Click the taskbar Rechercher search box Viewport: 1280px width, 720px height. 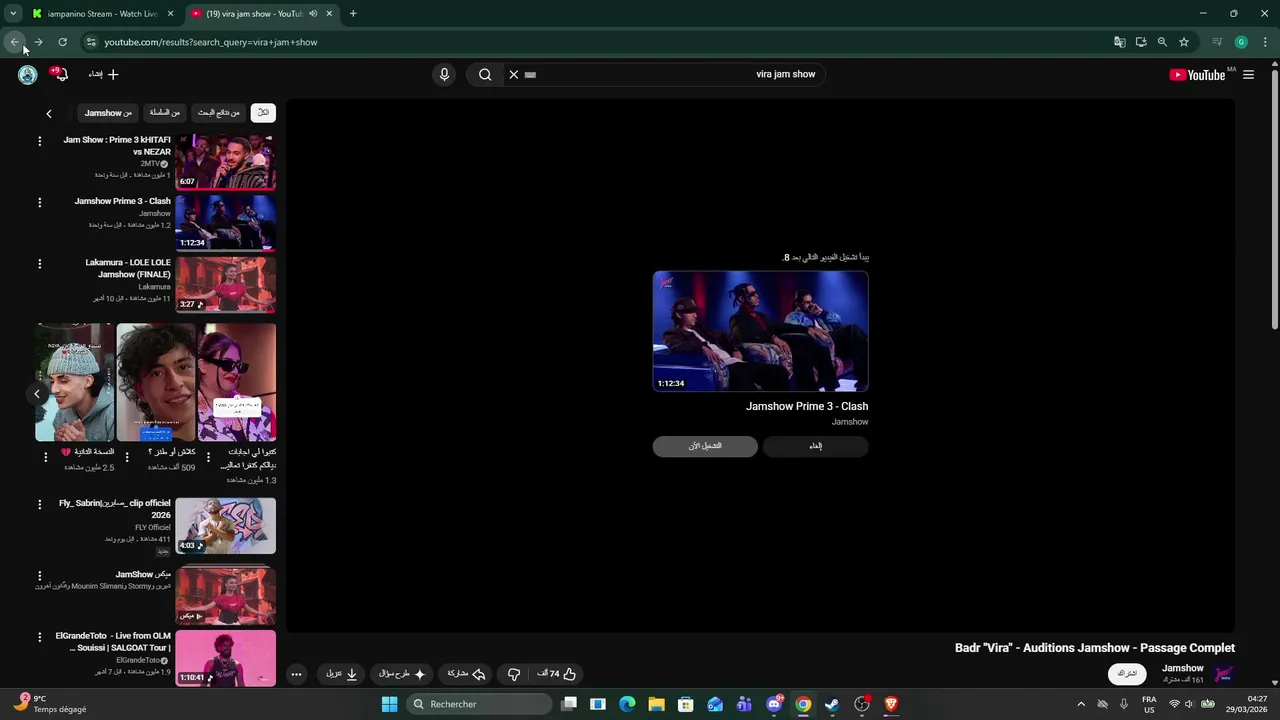pyautogui.click(x=480, y=704)
